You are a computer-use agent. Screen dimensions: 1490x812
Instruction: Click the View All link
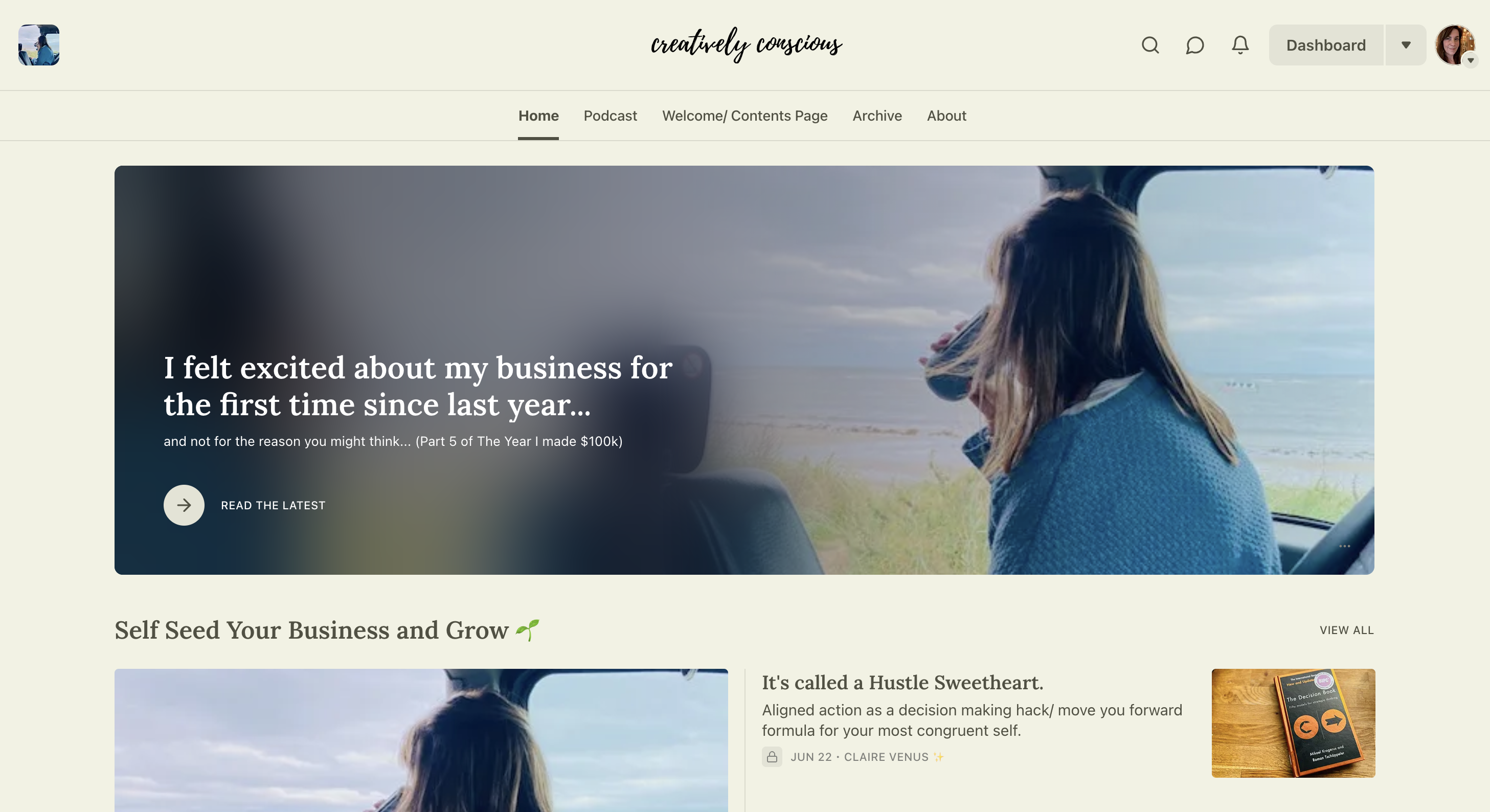pyautogui.click(x=1346, y=630)
